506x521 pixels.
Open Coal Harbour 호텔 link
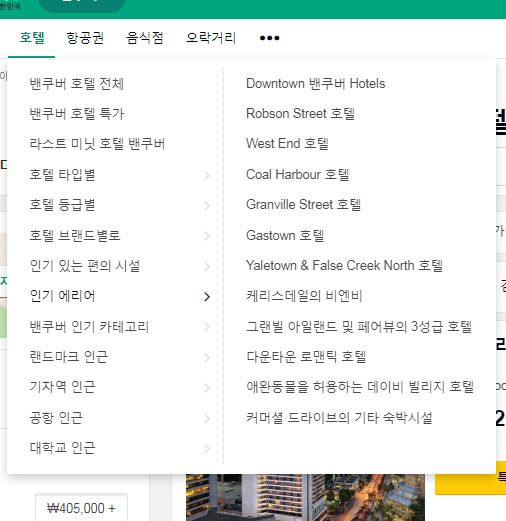pos(297,174)
